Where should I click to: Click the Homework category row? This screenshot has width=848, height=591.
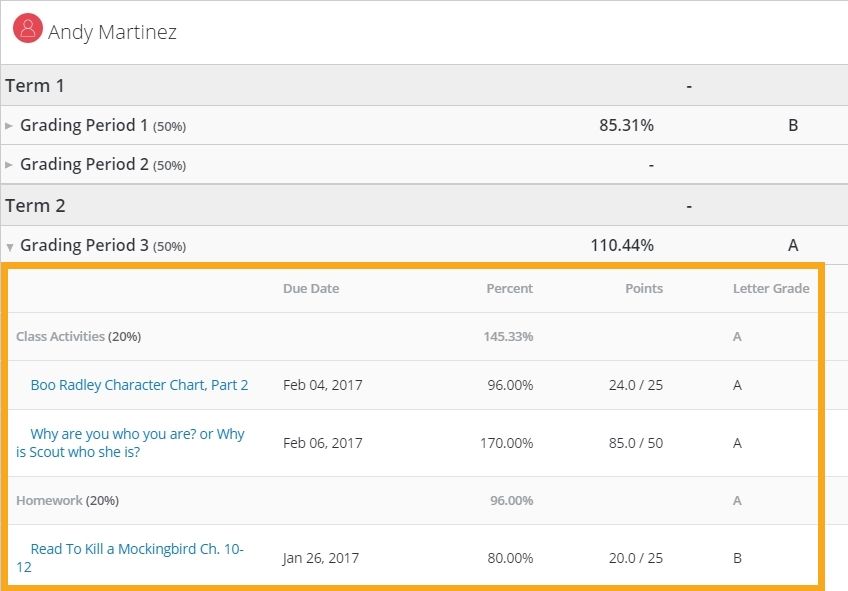(x=413, y=501)
